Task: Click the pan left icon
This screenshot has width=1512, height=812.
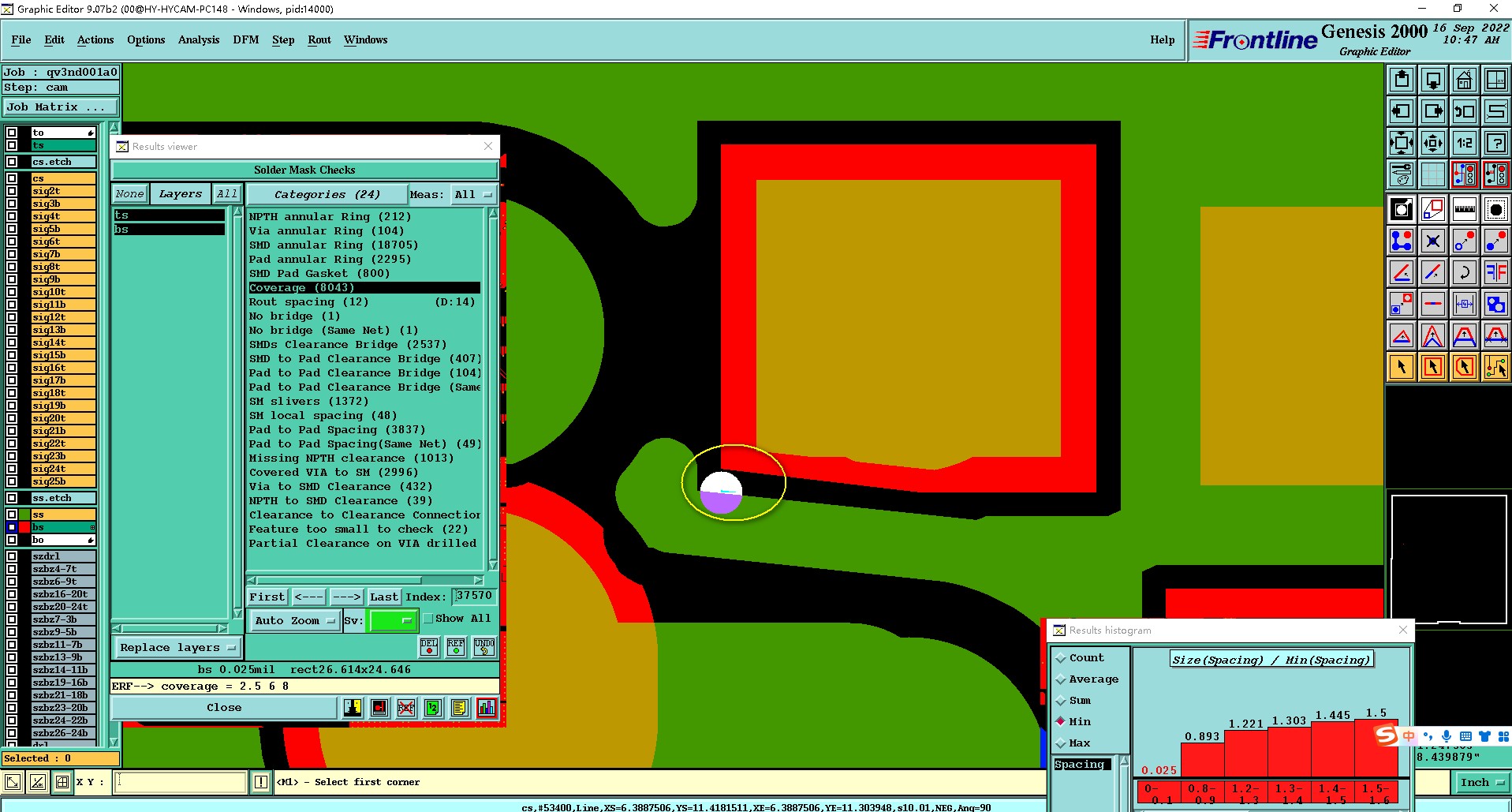Action: (1402, 111)
